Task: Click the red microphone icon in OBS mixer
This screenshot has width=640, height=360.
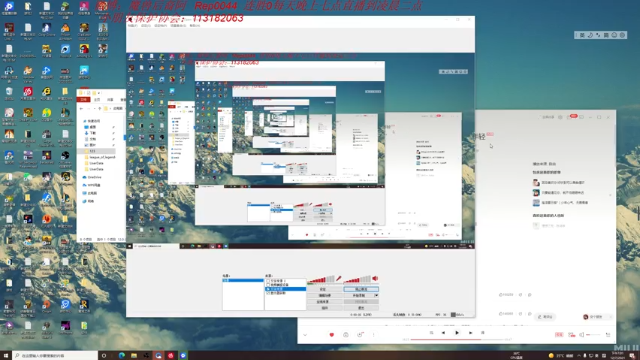Action: click(x=338, y=278)
